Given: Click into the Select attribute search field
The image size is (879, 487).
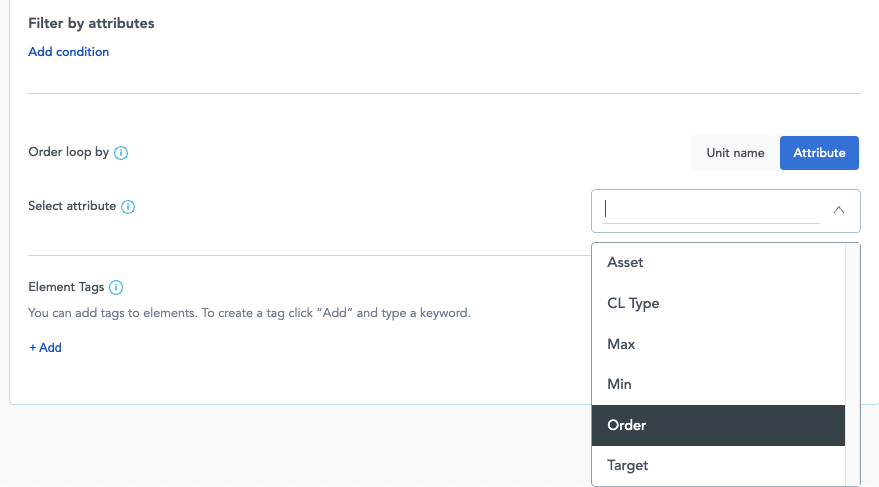Looking at the screenshot, I should tap(710, 210).
